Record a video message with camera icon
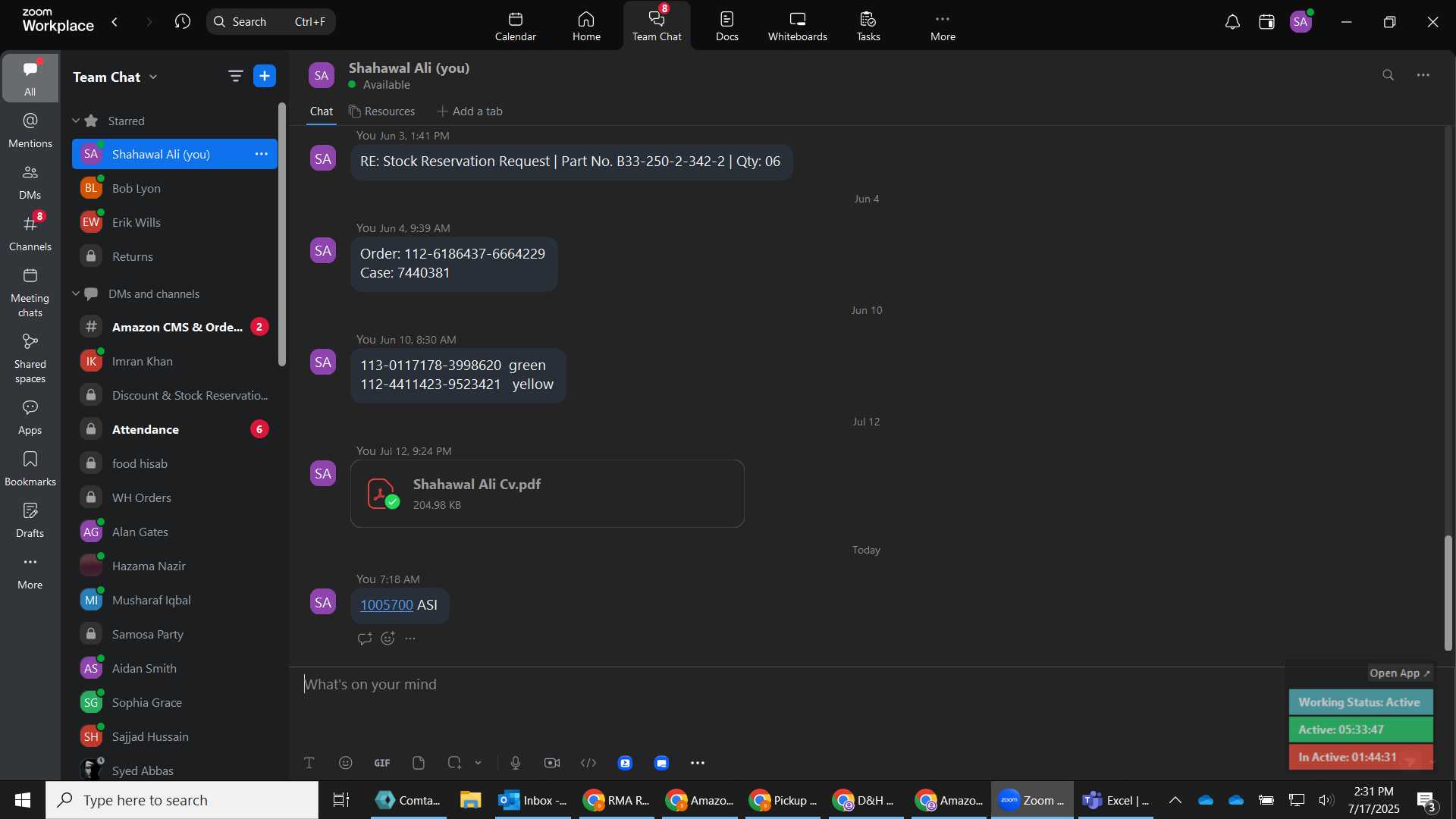The image size is (1456, 819). pyautogui.click(x=552, y=763)
